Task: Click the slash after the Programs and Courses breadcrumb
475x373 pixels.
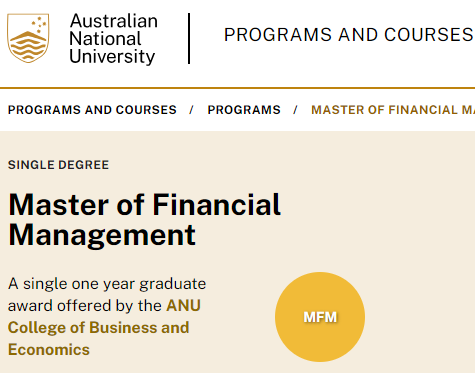Action: (191, 110)
